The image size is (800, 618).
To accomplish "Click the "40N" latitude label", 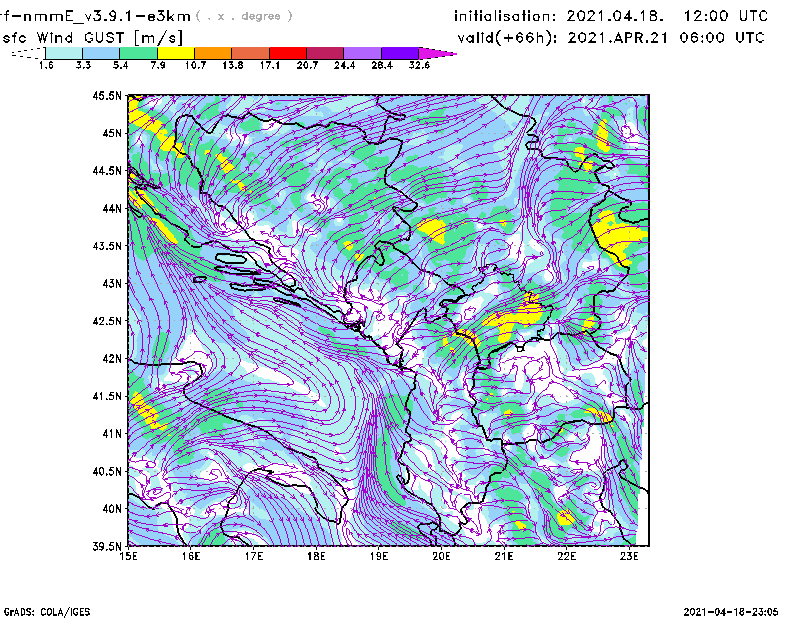I will 112,509.
